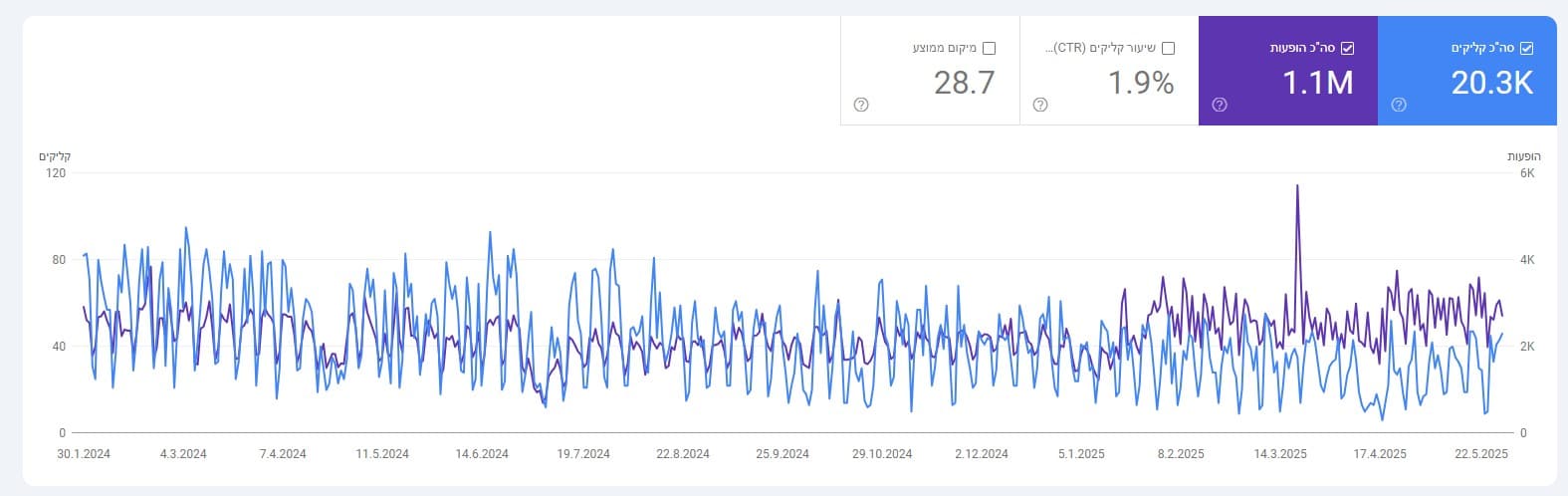
Task: Click the 28.7 average position value
Action: tap(964, 83)
